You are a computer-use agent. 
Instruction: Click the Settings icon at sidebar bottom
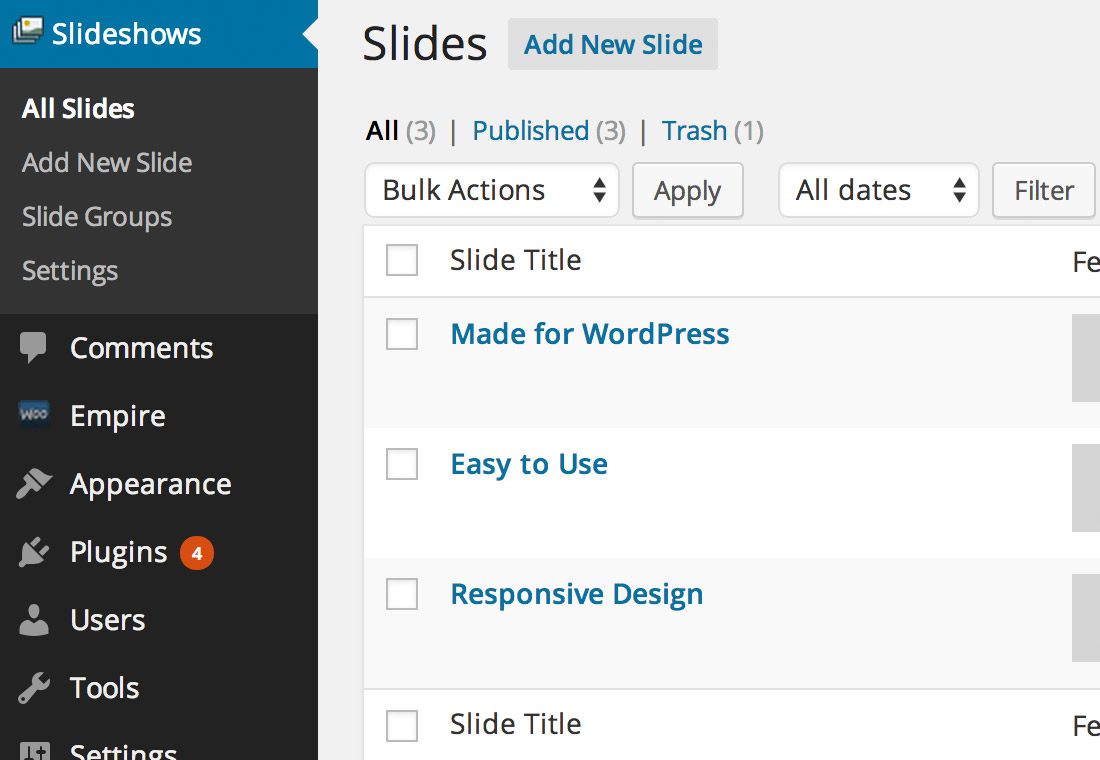[33, 750]
